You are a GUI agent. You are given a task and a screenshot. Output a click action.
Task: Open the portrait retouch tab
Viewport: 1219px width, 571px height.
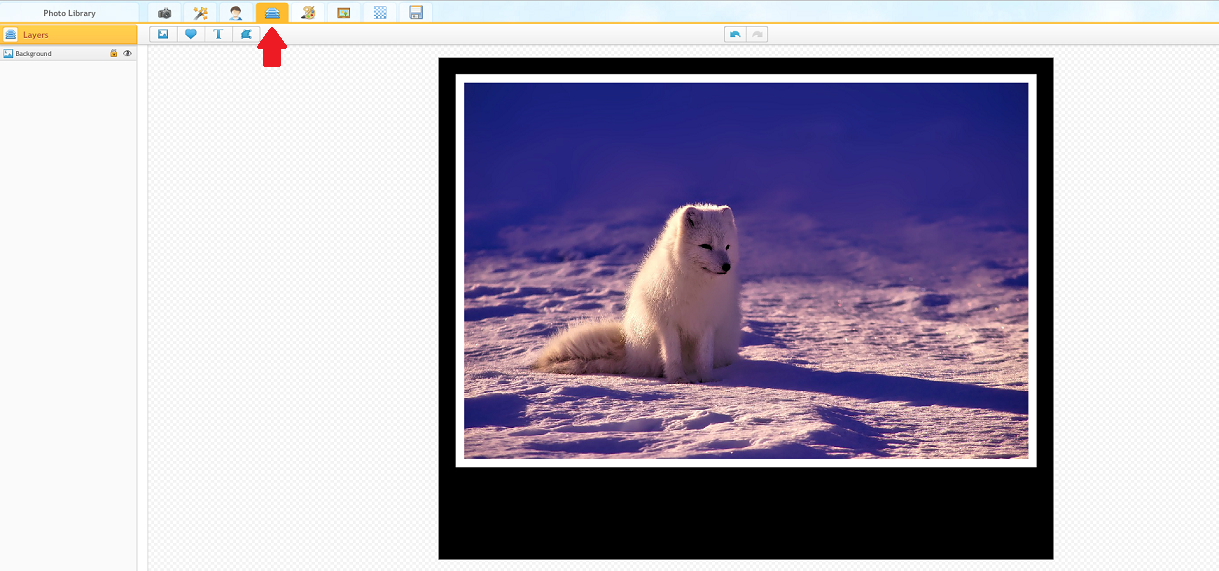[236, 13]
